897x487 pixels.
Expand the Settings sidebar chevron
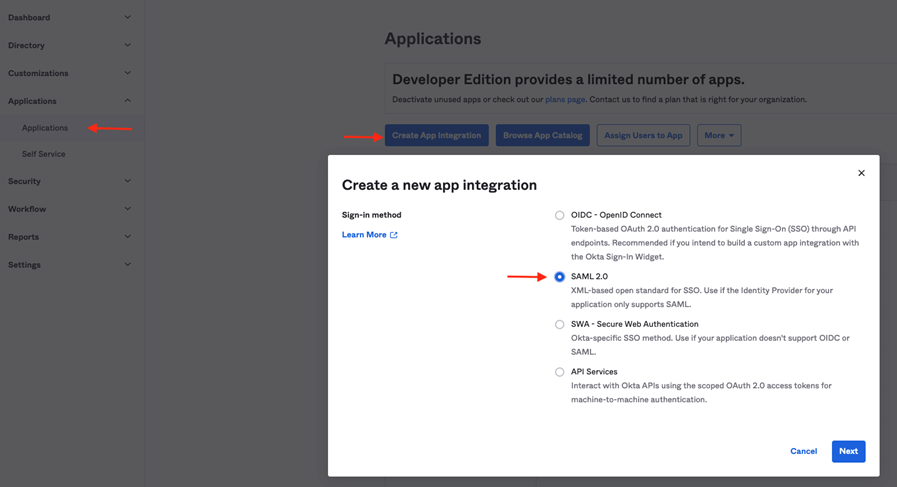coord(128,264)
